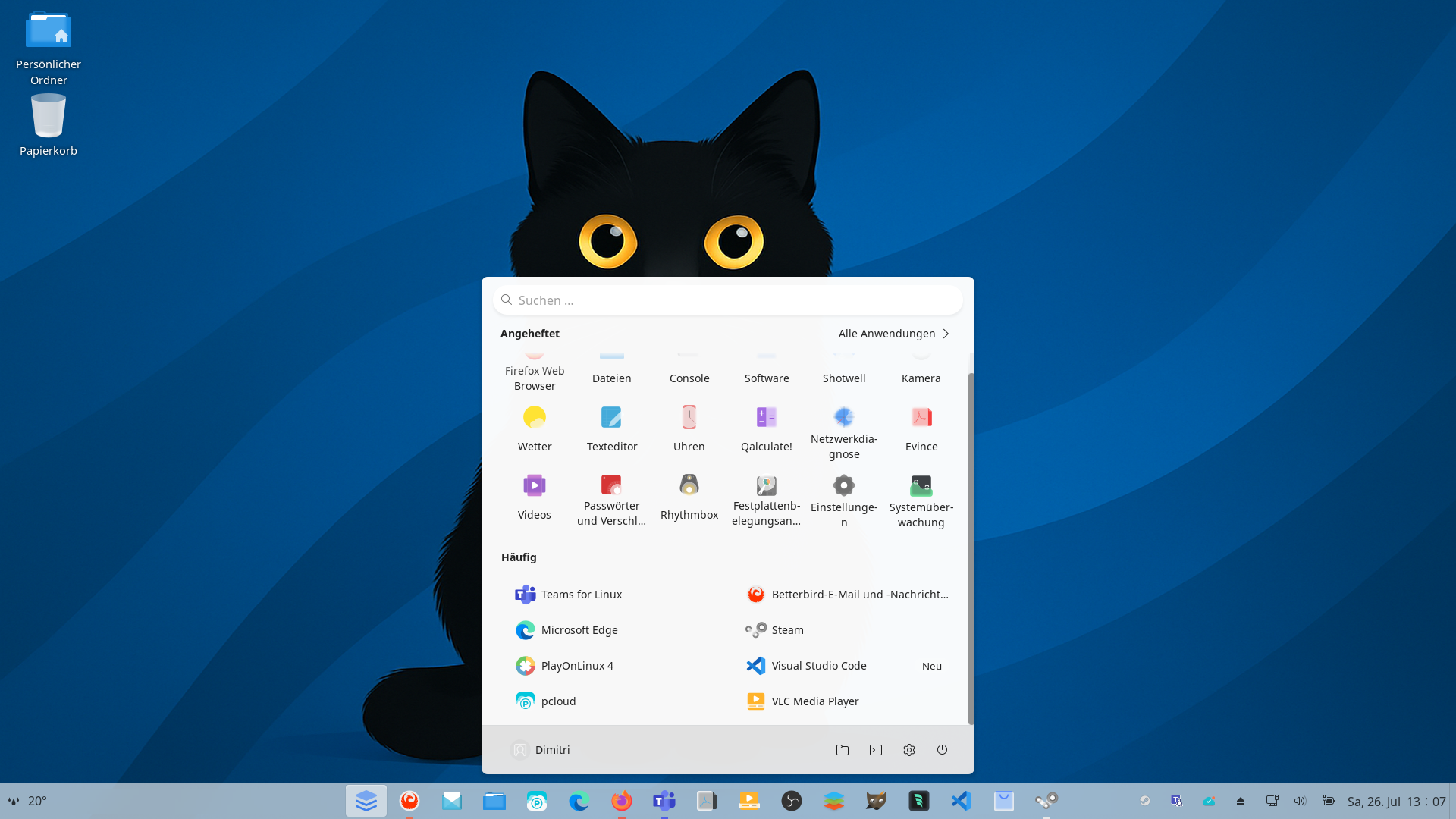1456x819 pixels.
Task: Launch Teams for Linux from Häufig
Action: pyautogui.click(x=613, y=595)
